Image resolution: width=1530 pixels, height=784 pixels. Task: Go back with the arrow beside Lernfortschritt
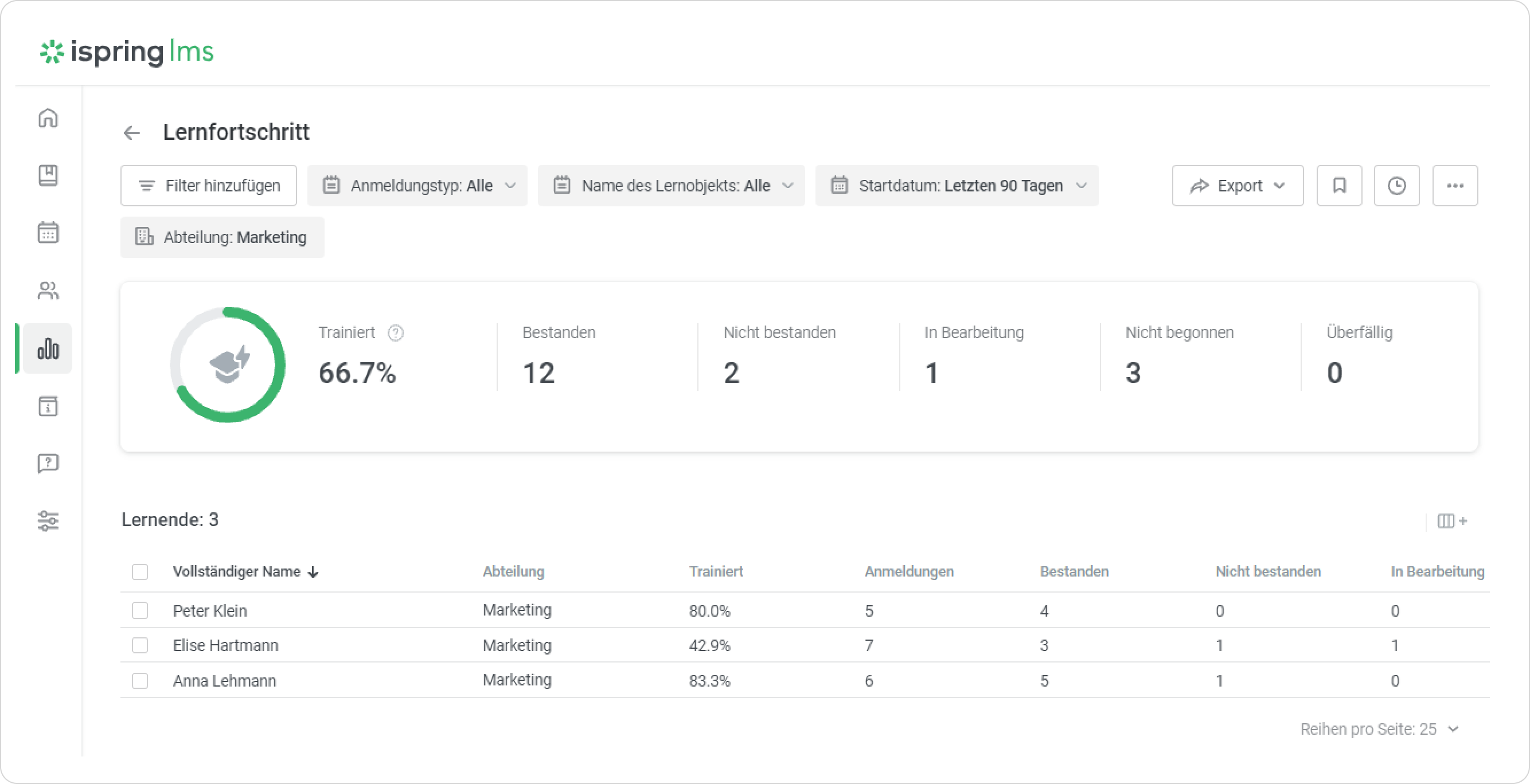pyautogui.click(x=132, y=132)
